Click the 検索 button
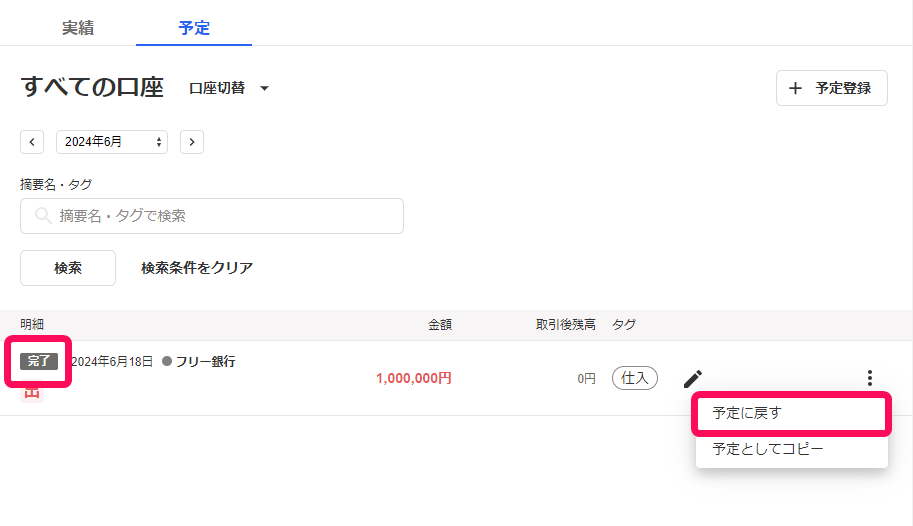The width and height of the screenshot is (913, 526). tap(68, 268)
